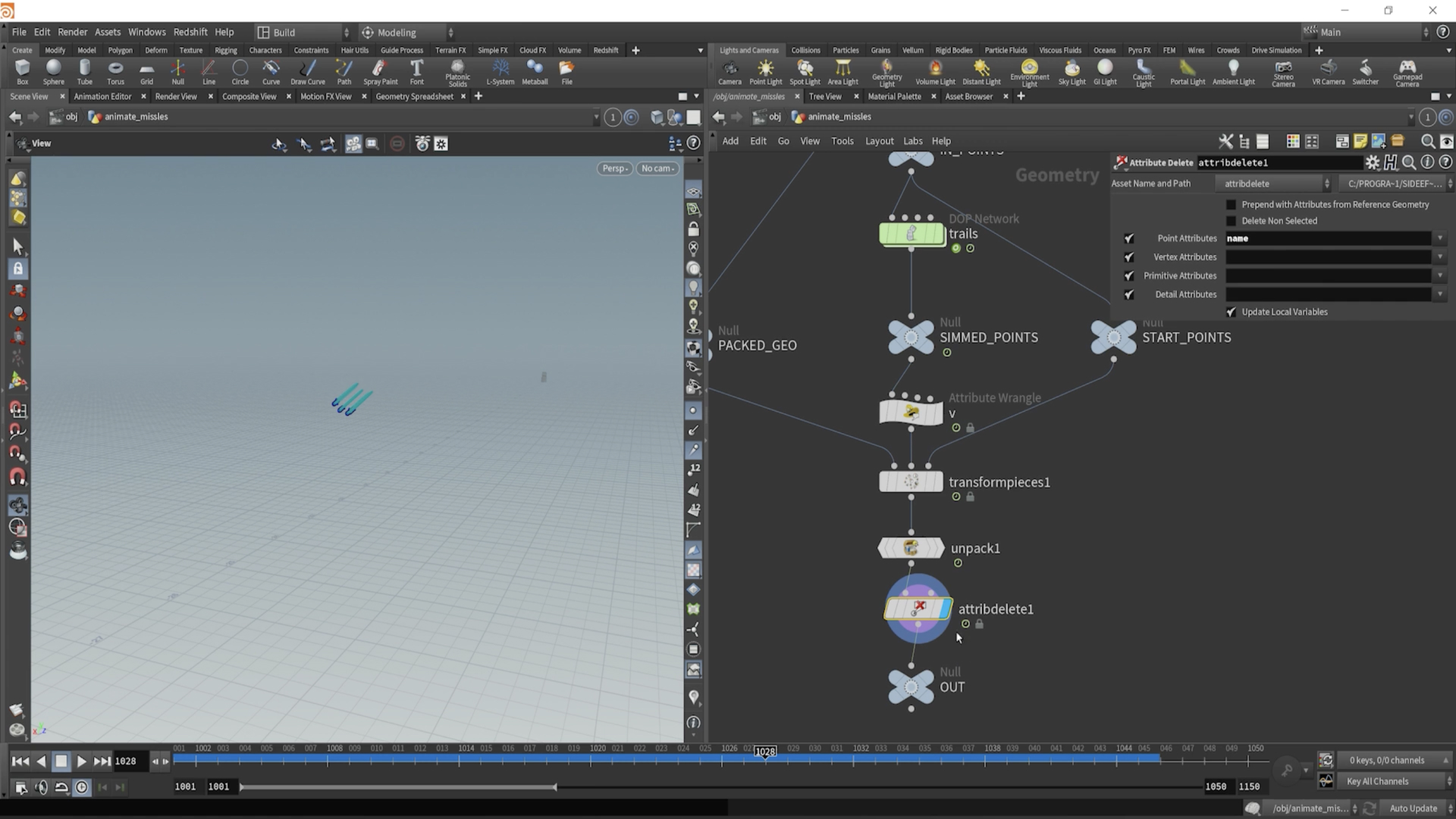
Task: Add a Portal Light from the shelf
Action: [1187, 72]
